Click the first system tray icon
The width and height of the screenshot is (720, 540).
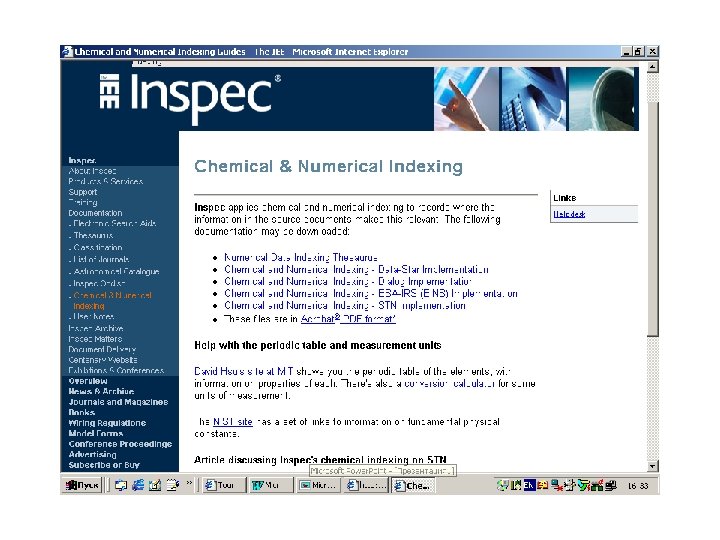click(502, 485)
